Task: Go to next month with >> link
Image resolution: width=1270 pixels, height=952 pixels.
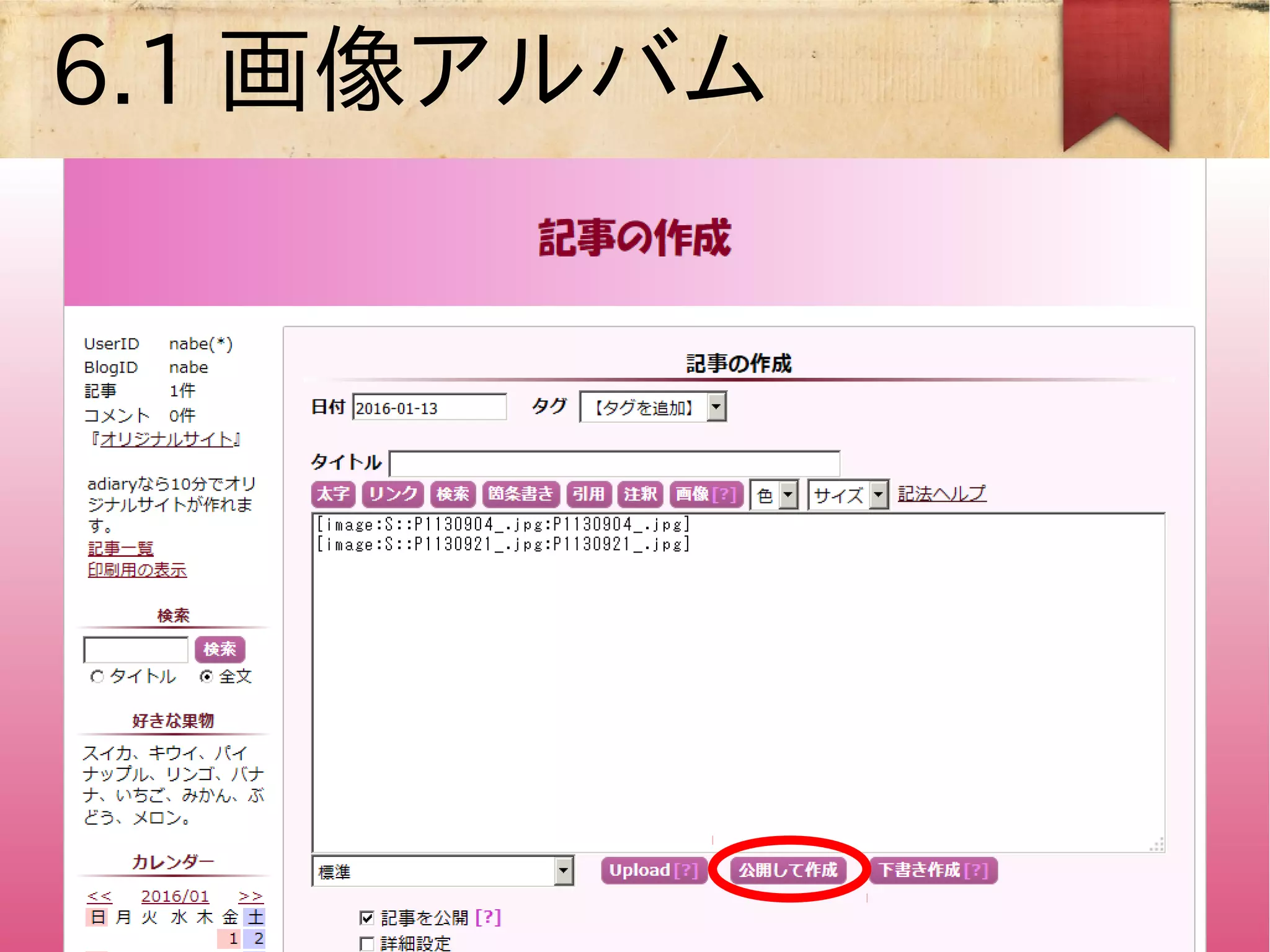Action: tap(251, 896)
